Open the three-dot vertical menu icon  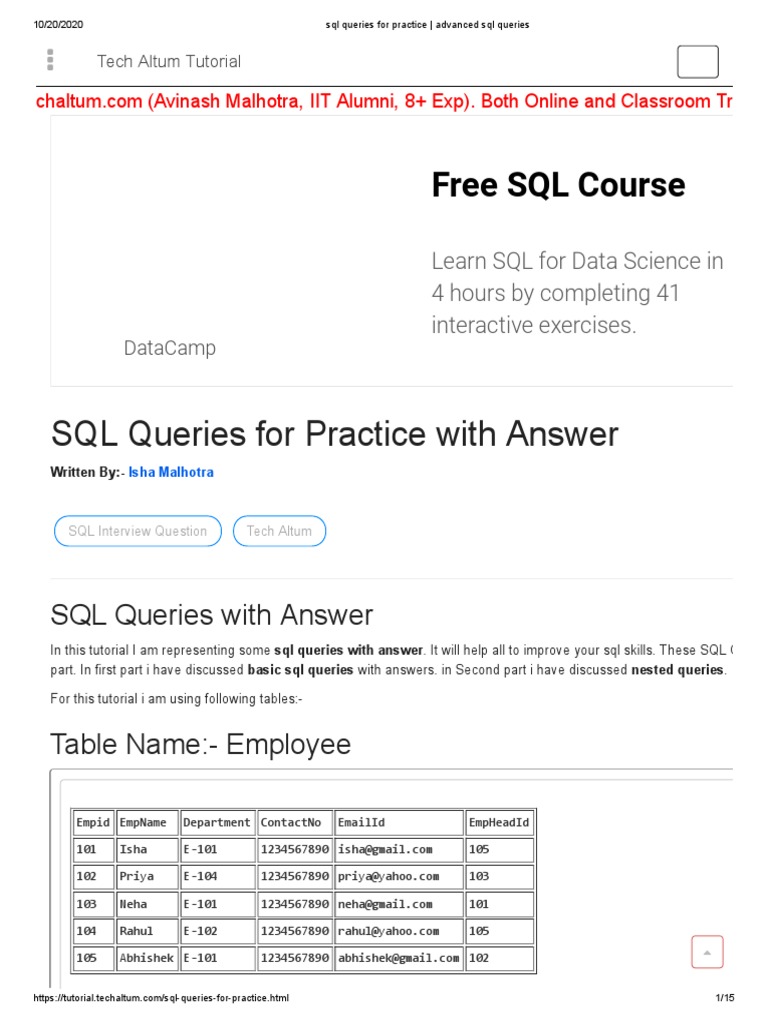point(49,60)
